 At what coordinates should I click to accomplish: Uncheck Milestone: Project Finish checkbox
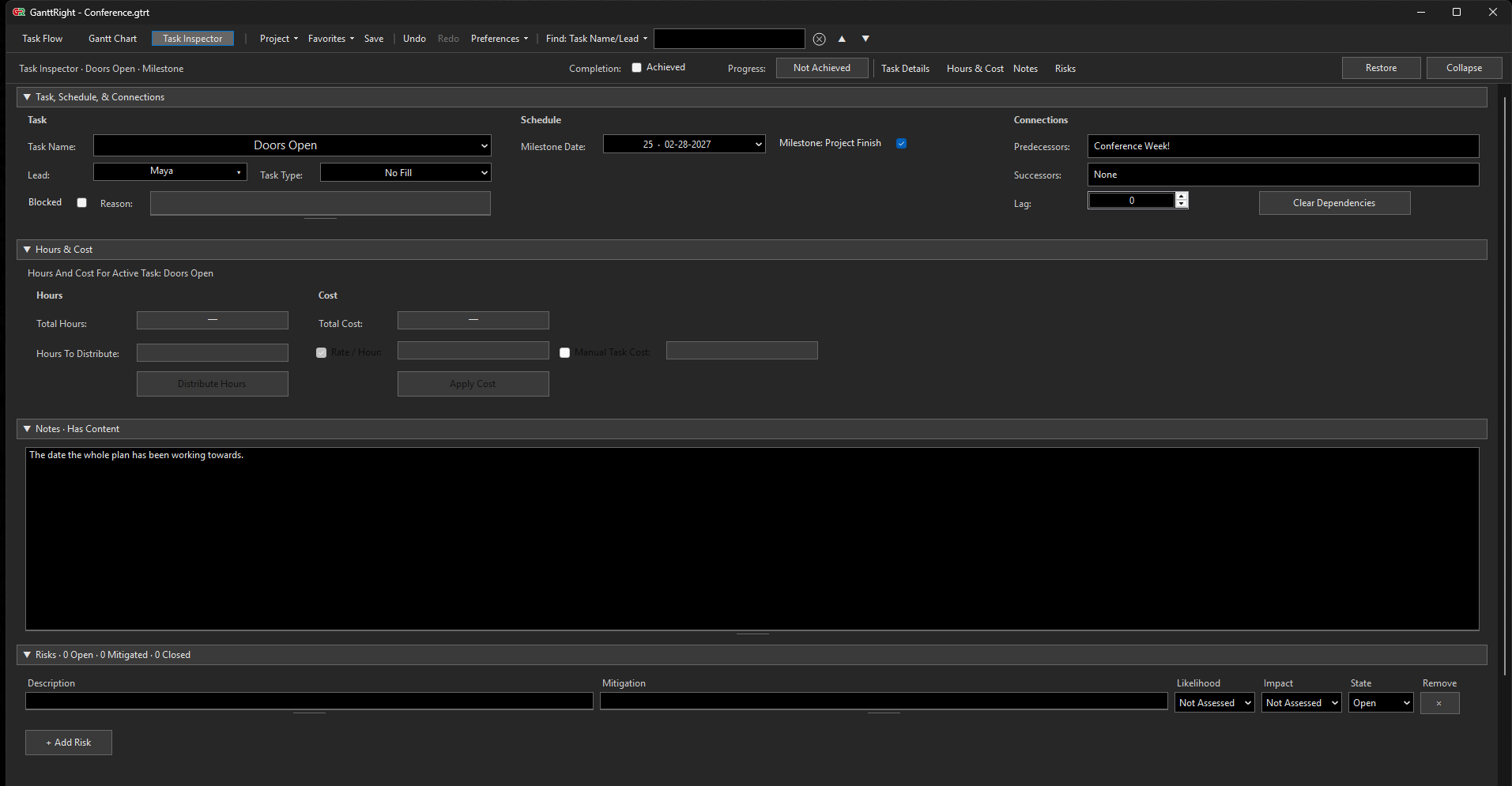tap(901, 144)
